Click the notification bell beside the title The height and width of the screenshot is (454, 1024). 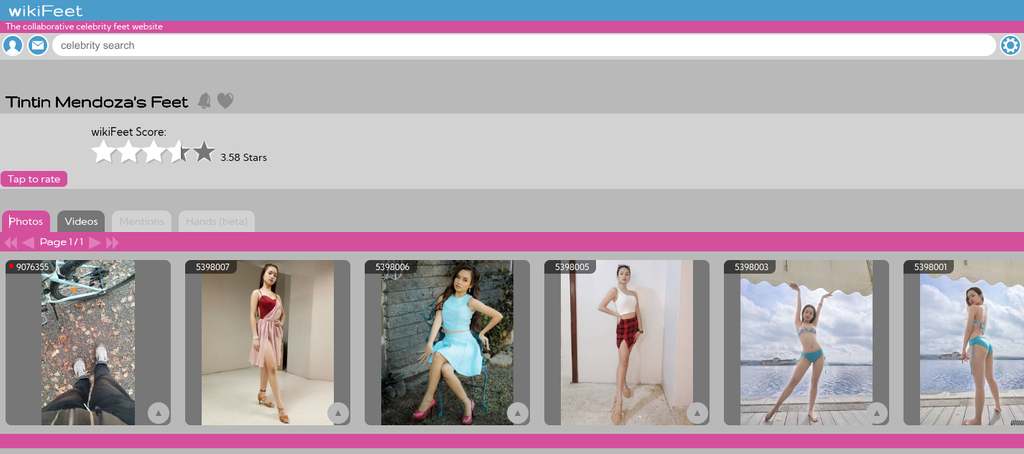[x=204, y=101]
